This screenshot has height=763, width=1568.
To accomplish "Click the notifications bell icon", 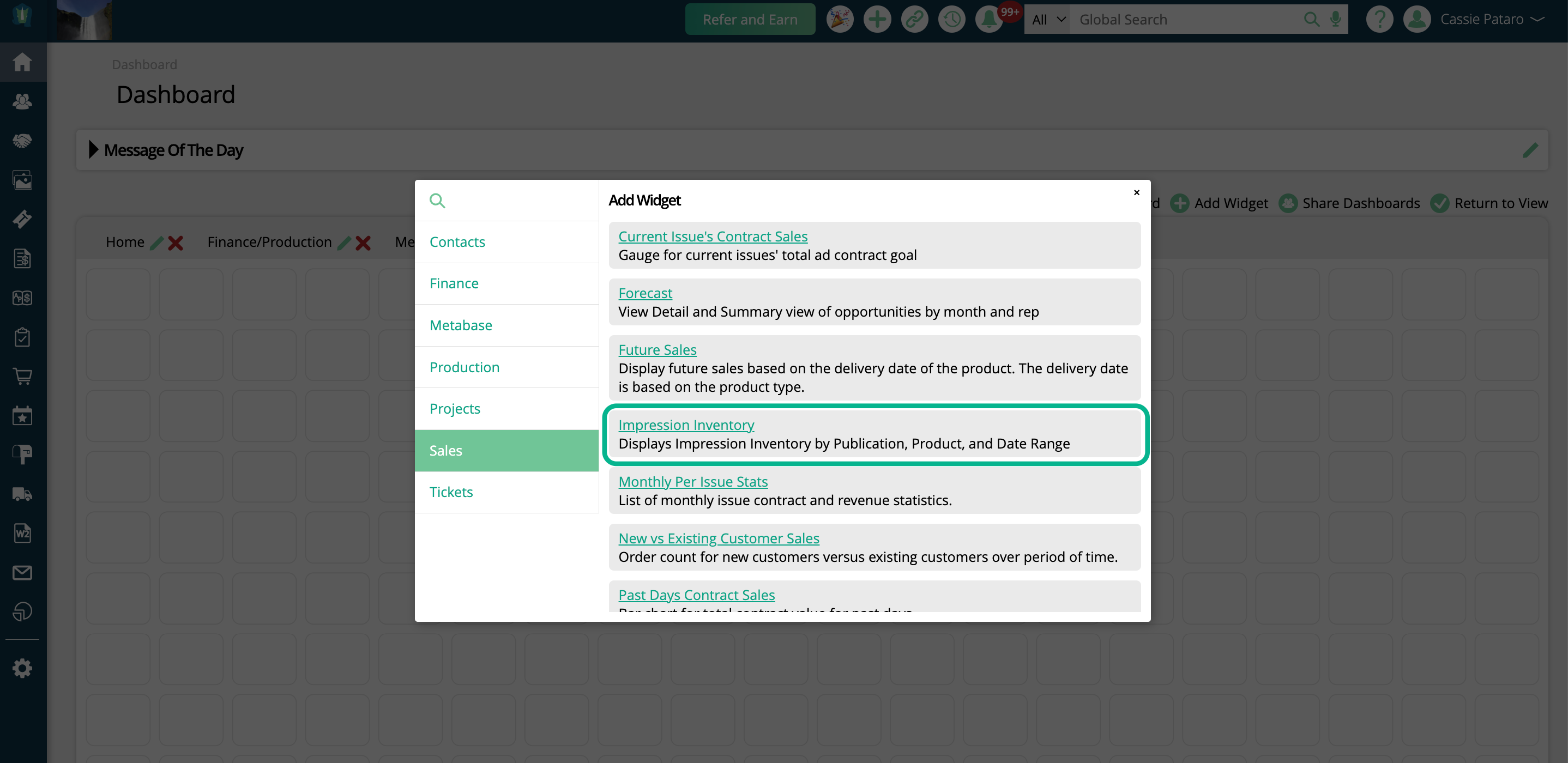I will click(988, 20).
